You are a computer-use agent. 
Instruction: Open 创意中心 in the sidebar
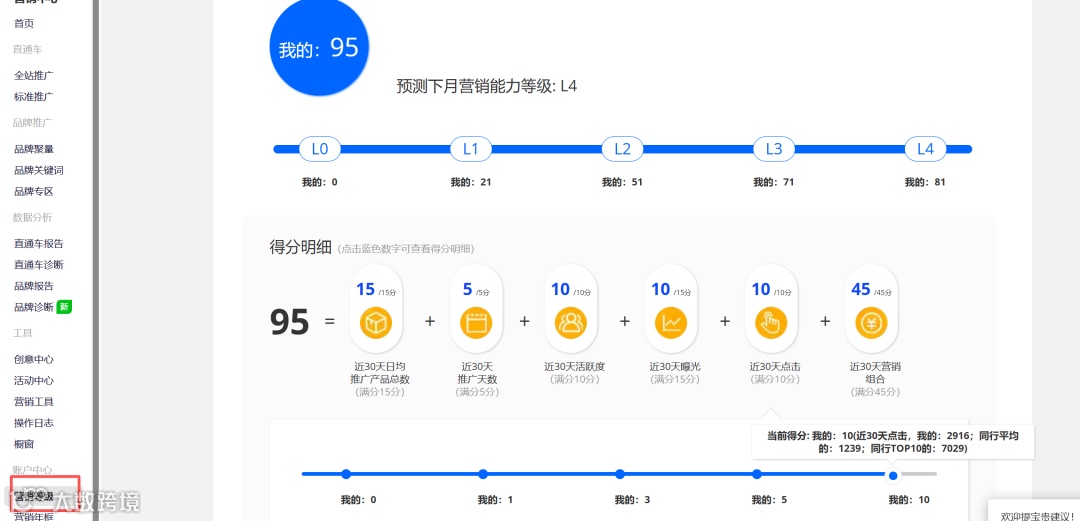[34, 359]
